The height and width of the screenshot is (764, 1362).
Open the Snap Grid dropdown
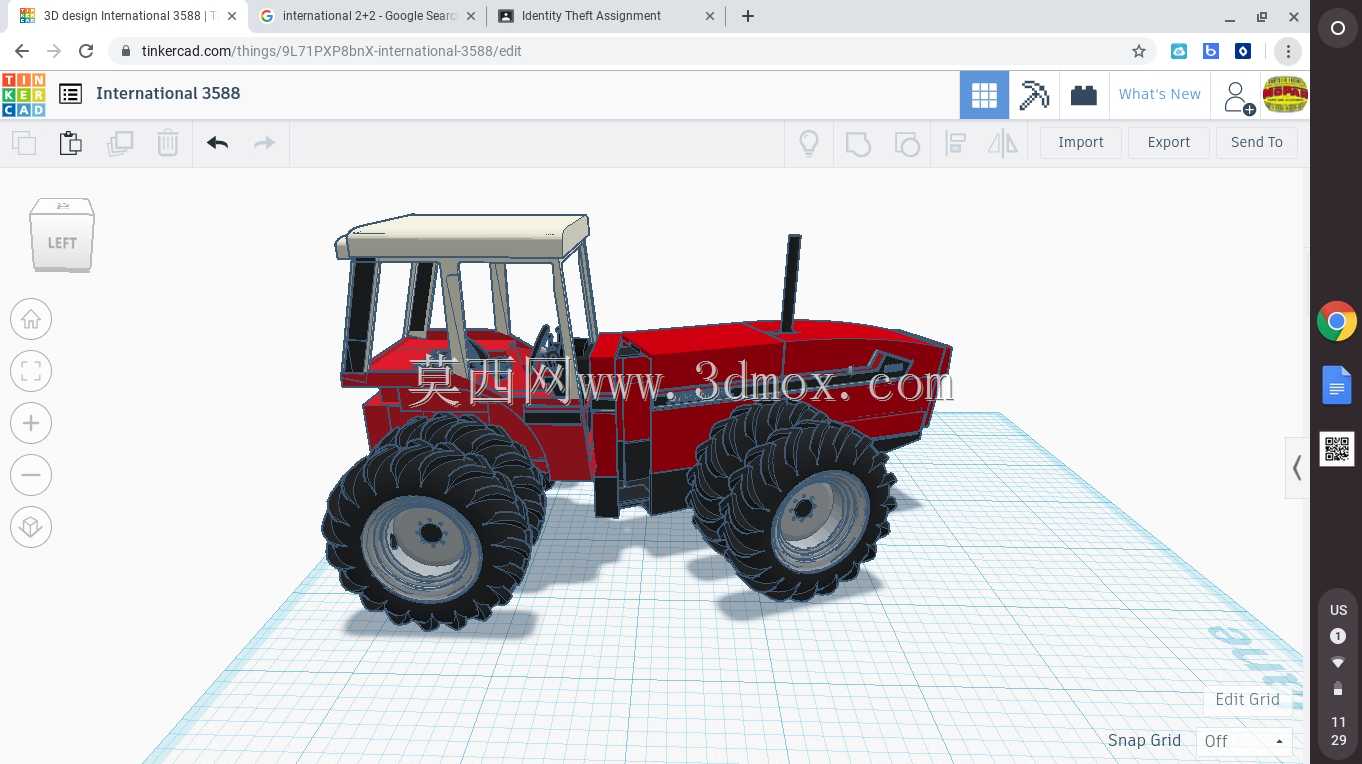click(1244, 741)
